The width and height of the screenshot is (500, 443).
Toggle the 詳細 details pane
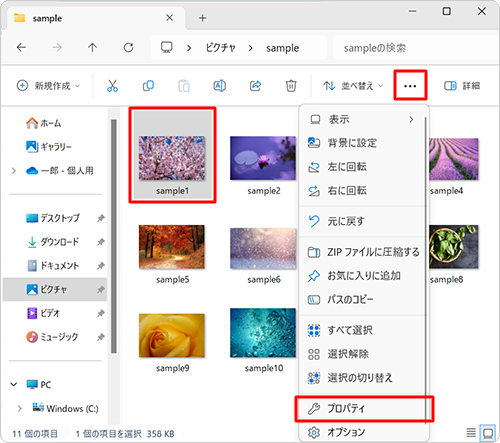[x=462, y=86]
